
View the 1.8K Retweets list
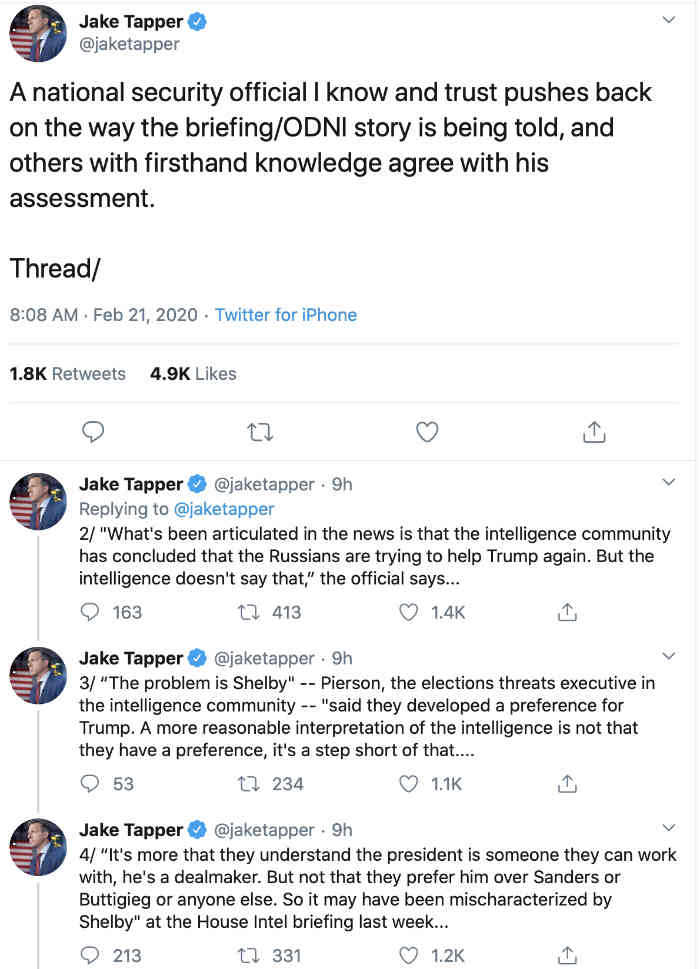[x=67, y=374]
